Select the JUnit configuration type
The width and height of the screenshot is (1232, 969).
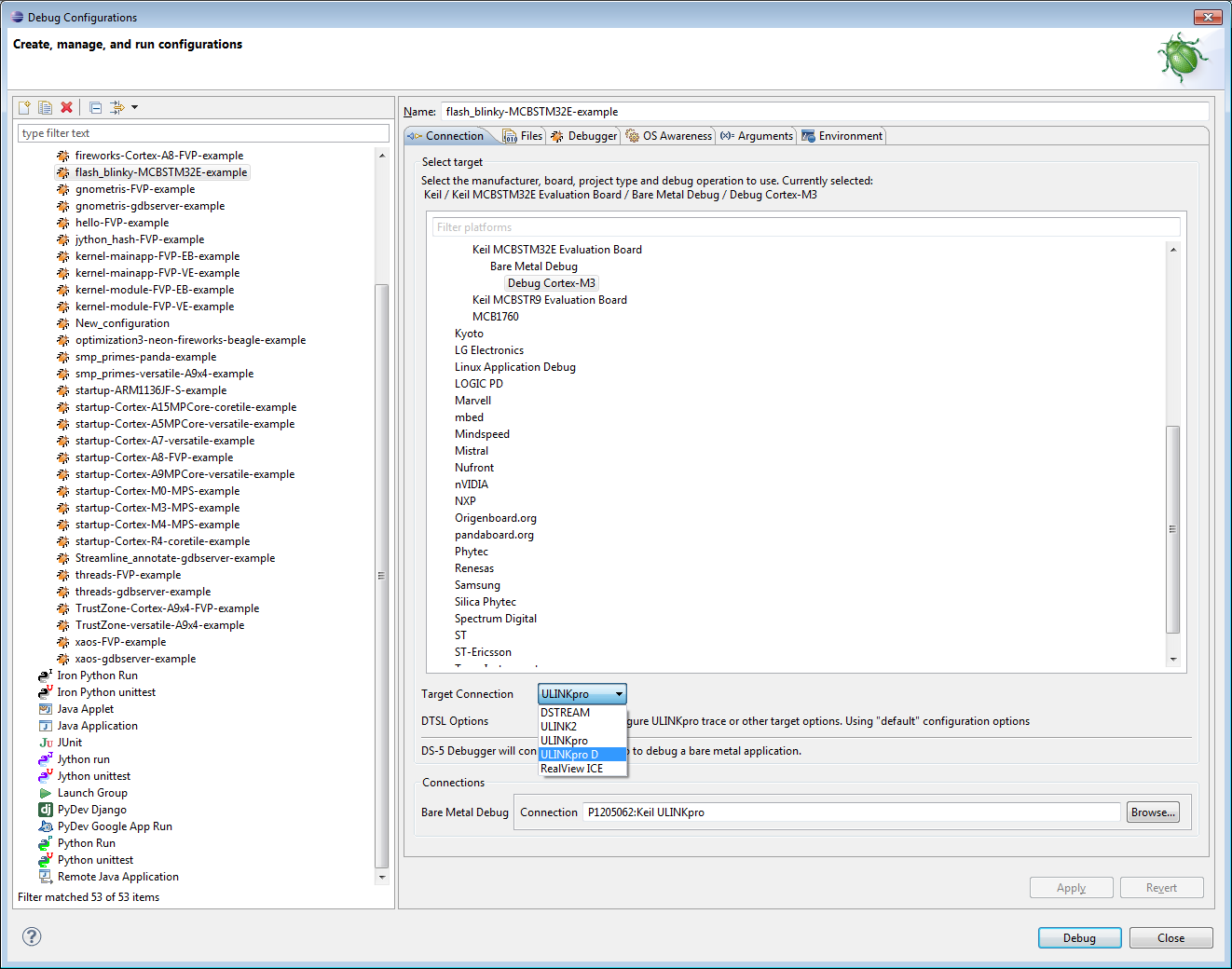click(69, 743)
